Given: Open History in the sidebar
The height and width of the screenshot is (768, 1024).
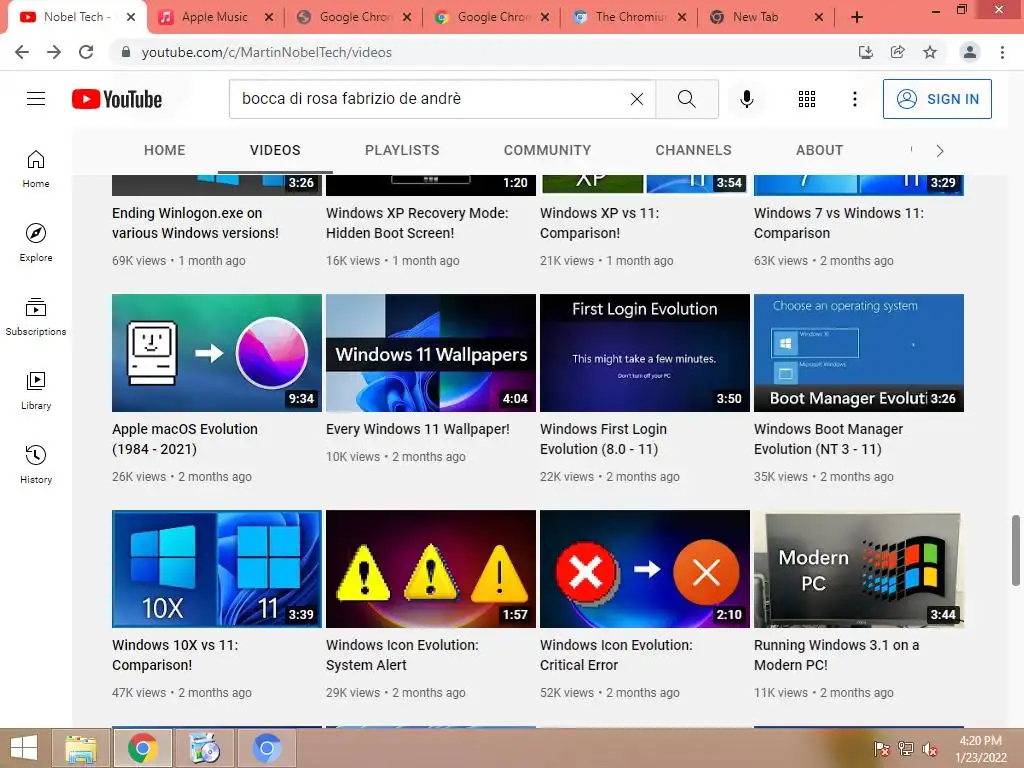Looking at the screenshot, I should (x=36, y=464).
